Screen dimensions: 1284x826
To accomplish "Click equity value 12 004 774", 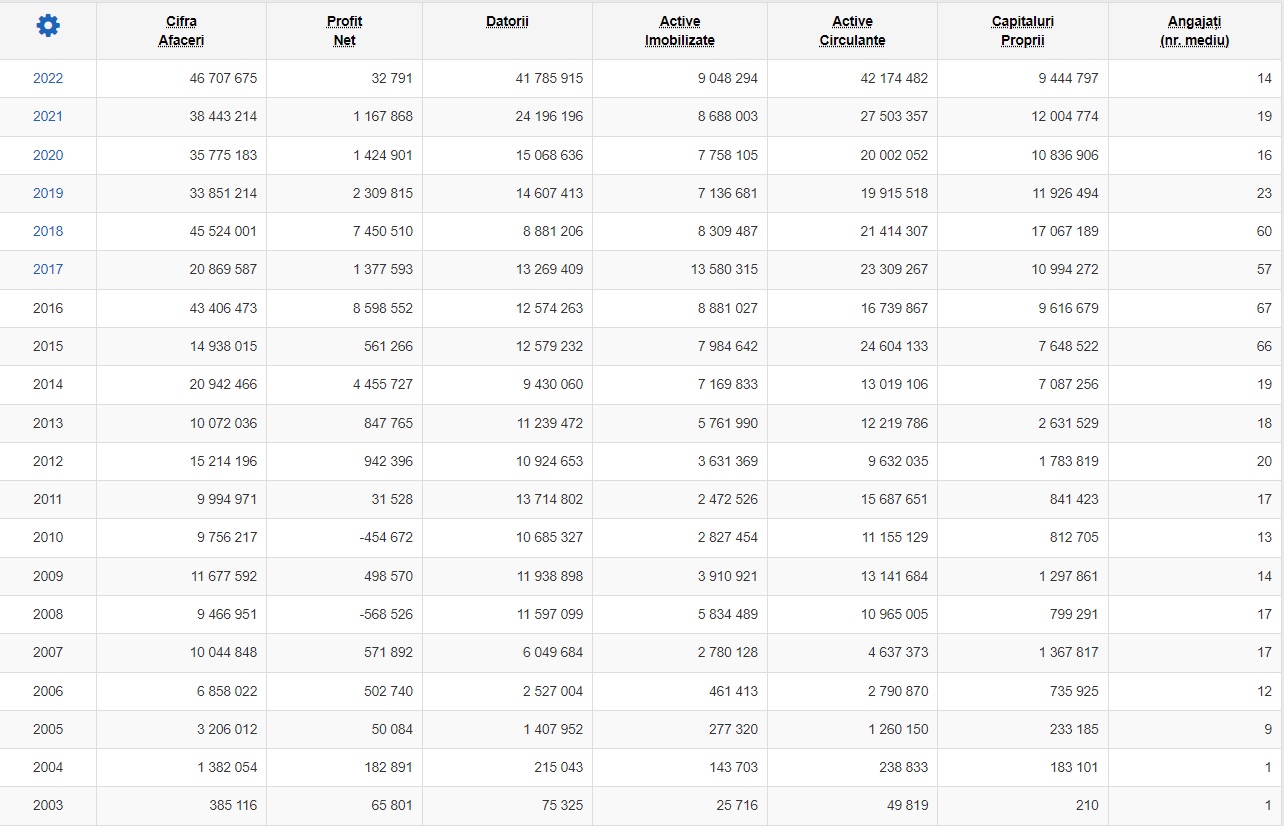I will [x=1066, y=116].
